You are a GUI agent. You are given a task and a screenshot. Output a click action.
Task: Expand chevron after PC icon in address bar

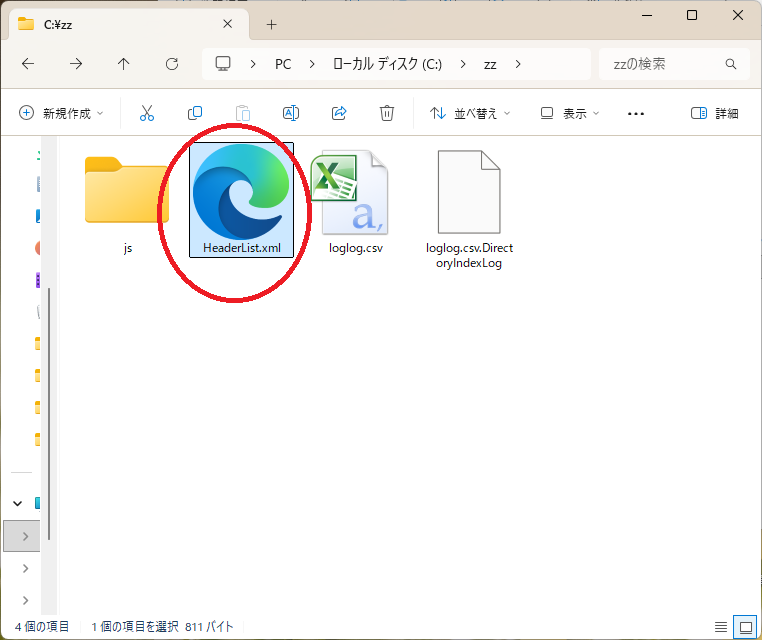tap(253, 64)
